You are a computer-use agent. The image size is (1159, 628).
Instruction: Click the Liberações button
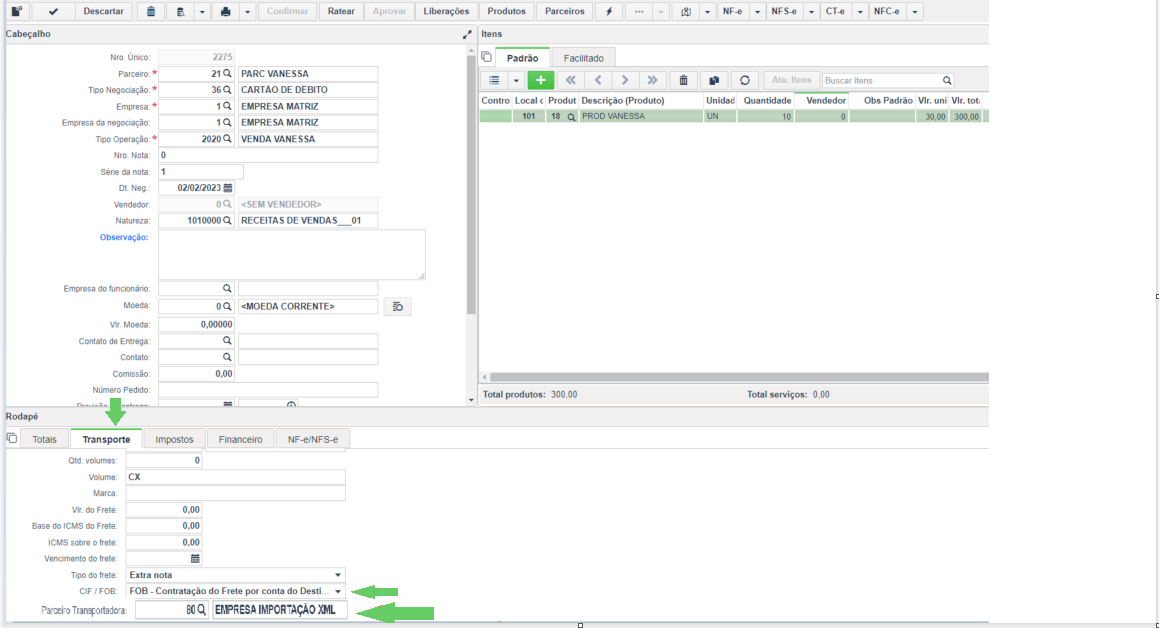pyautogui.click(x=446, y=11)
